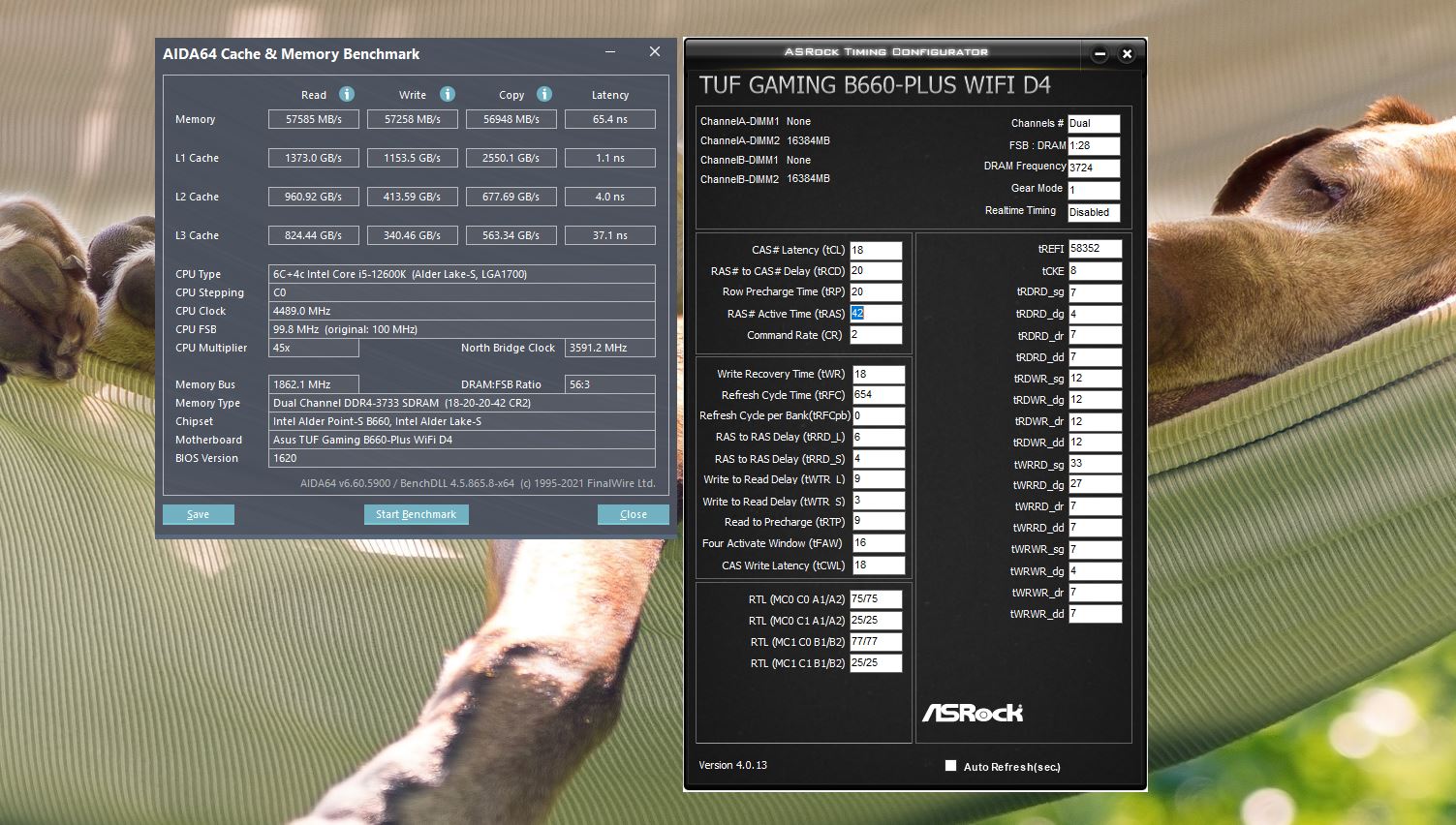
Task: Select the CPU Clock value 4489.0 MHz
Action: click(x=462, y=311)
